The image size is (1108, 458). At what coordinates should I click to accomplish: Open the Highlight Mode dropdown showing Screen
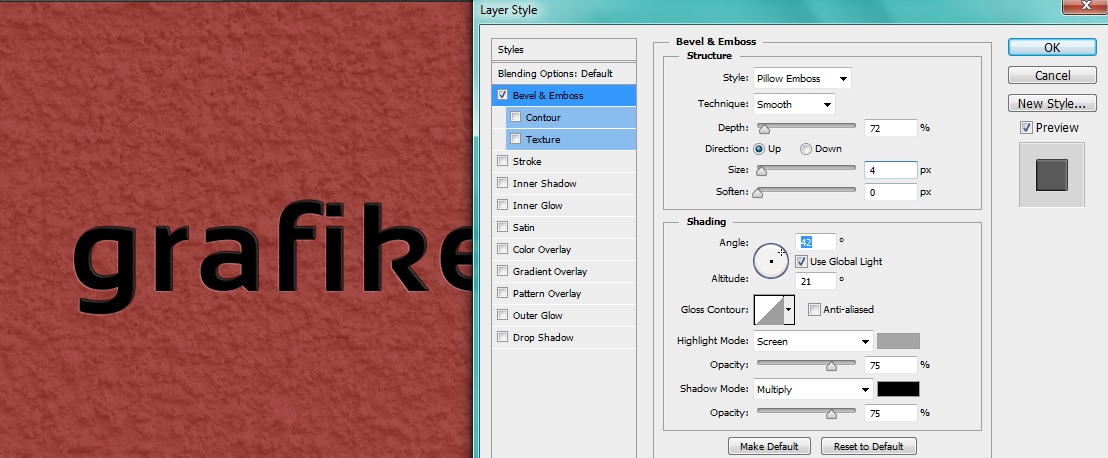click(x=813, y=341)
